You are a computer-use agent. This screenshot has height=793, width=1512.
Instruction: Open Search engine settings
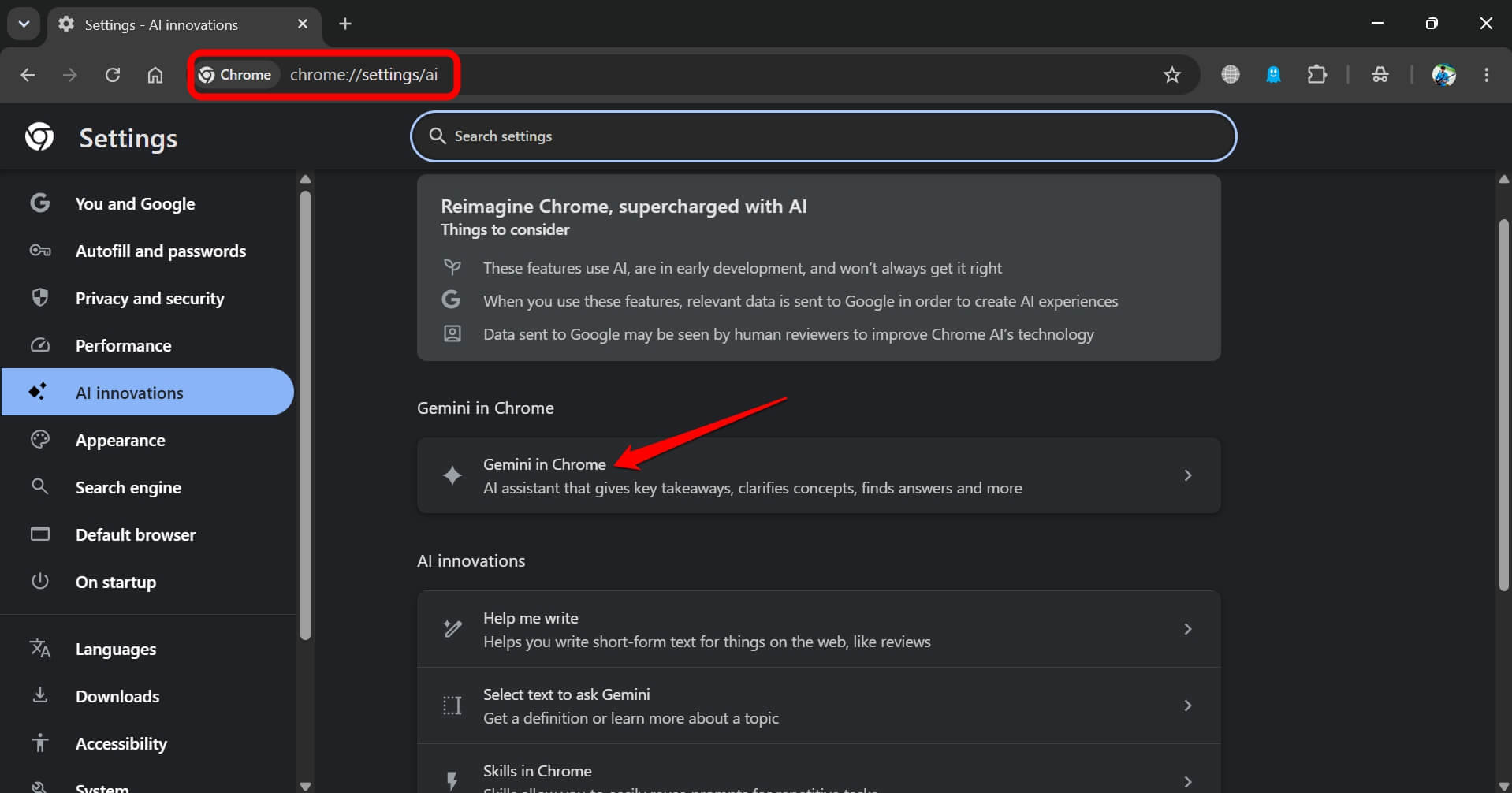[x=147, y=487]
